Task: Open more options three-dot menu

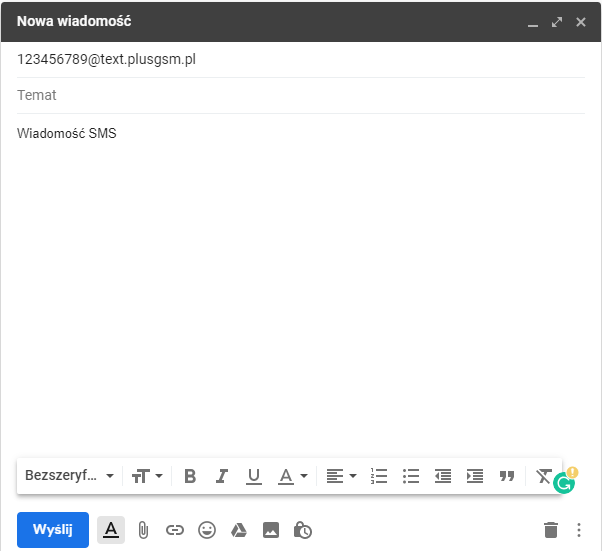Action: click(x=579, y=530)
